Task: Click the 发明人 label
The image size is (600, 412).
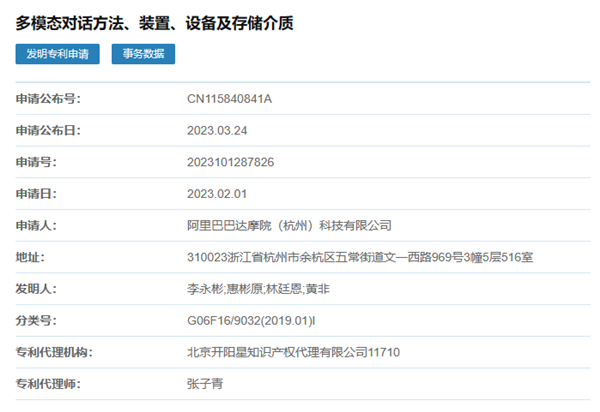Action: (36, 289)
